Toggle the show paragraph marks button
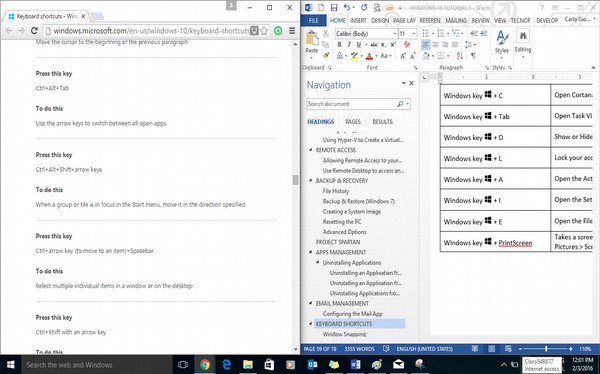600x374 pixels. pyautogui.click(x=473, y=56)
